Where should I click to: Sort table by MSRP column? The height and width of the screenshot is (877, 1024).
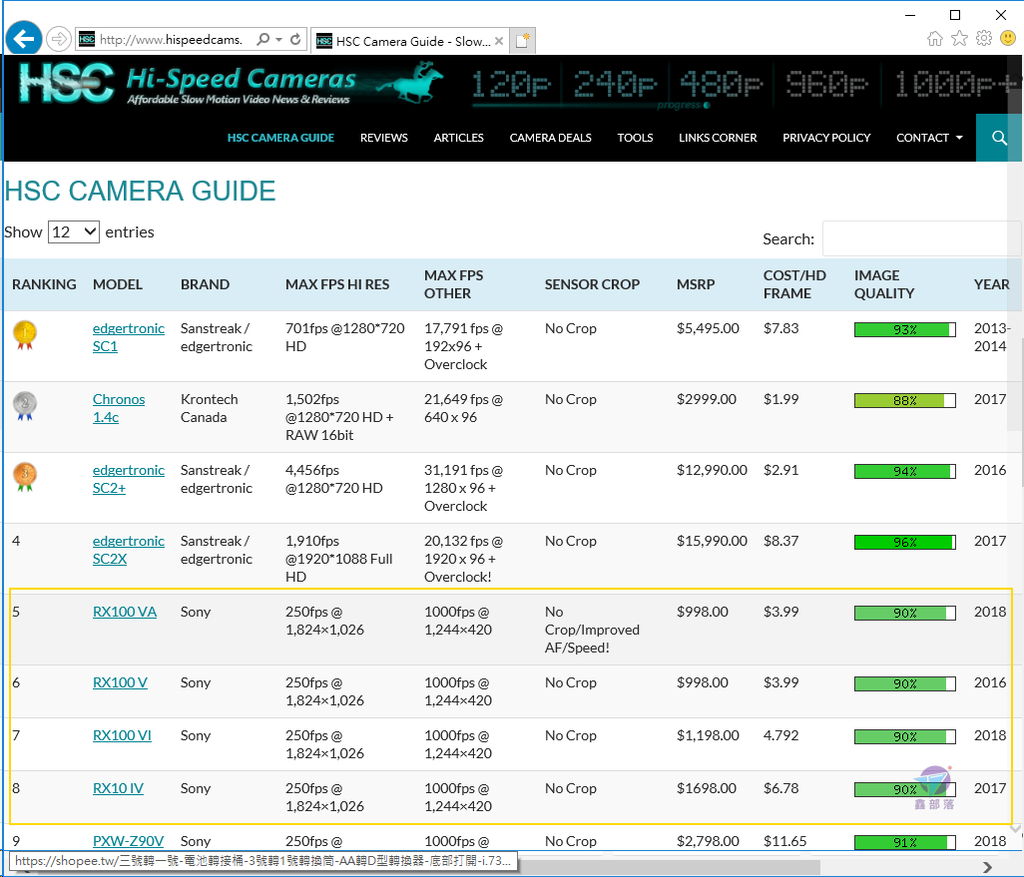tap(696, 284)
